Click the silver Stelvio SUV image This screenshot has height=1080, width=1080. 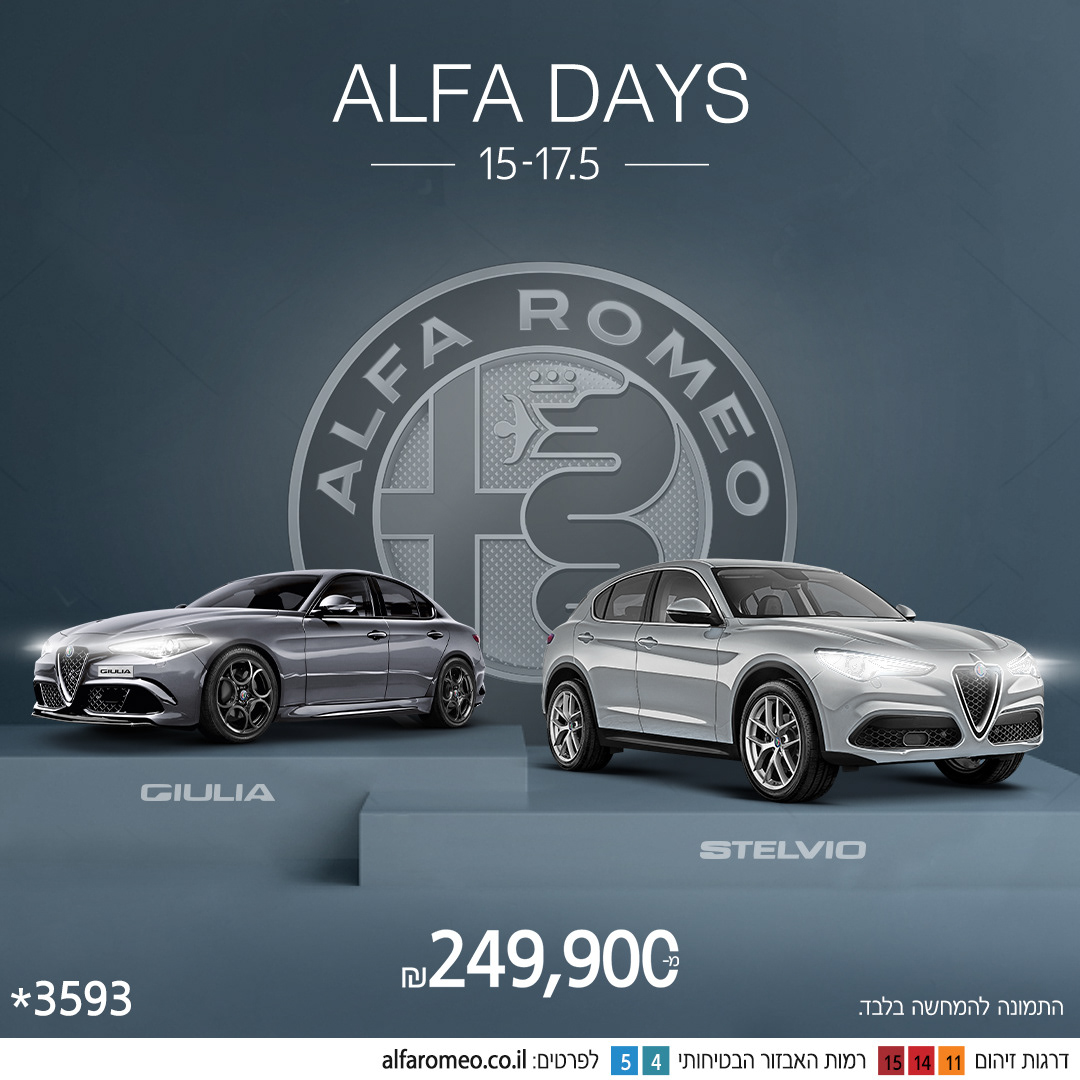coord(792,678)
